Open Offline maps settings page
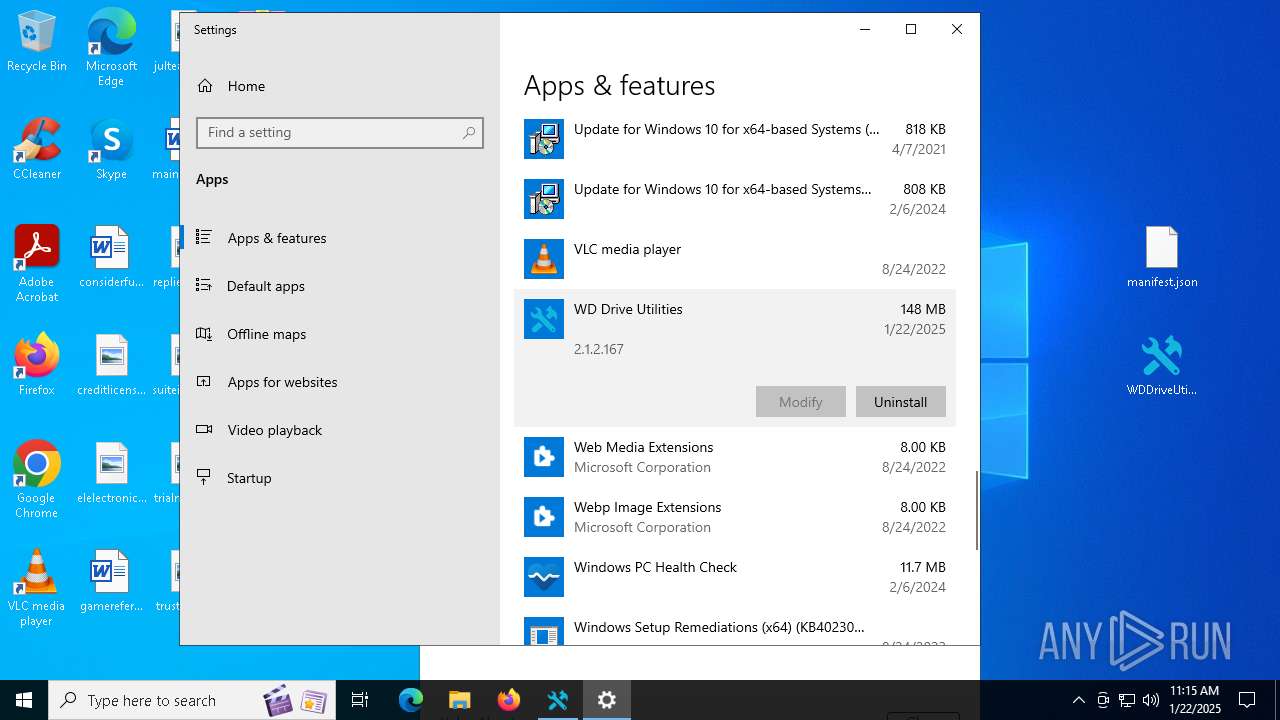This screenshot has height=720, width=1280. click(x=340, y=334)
